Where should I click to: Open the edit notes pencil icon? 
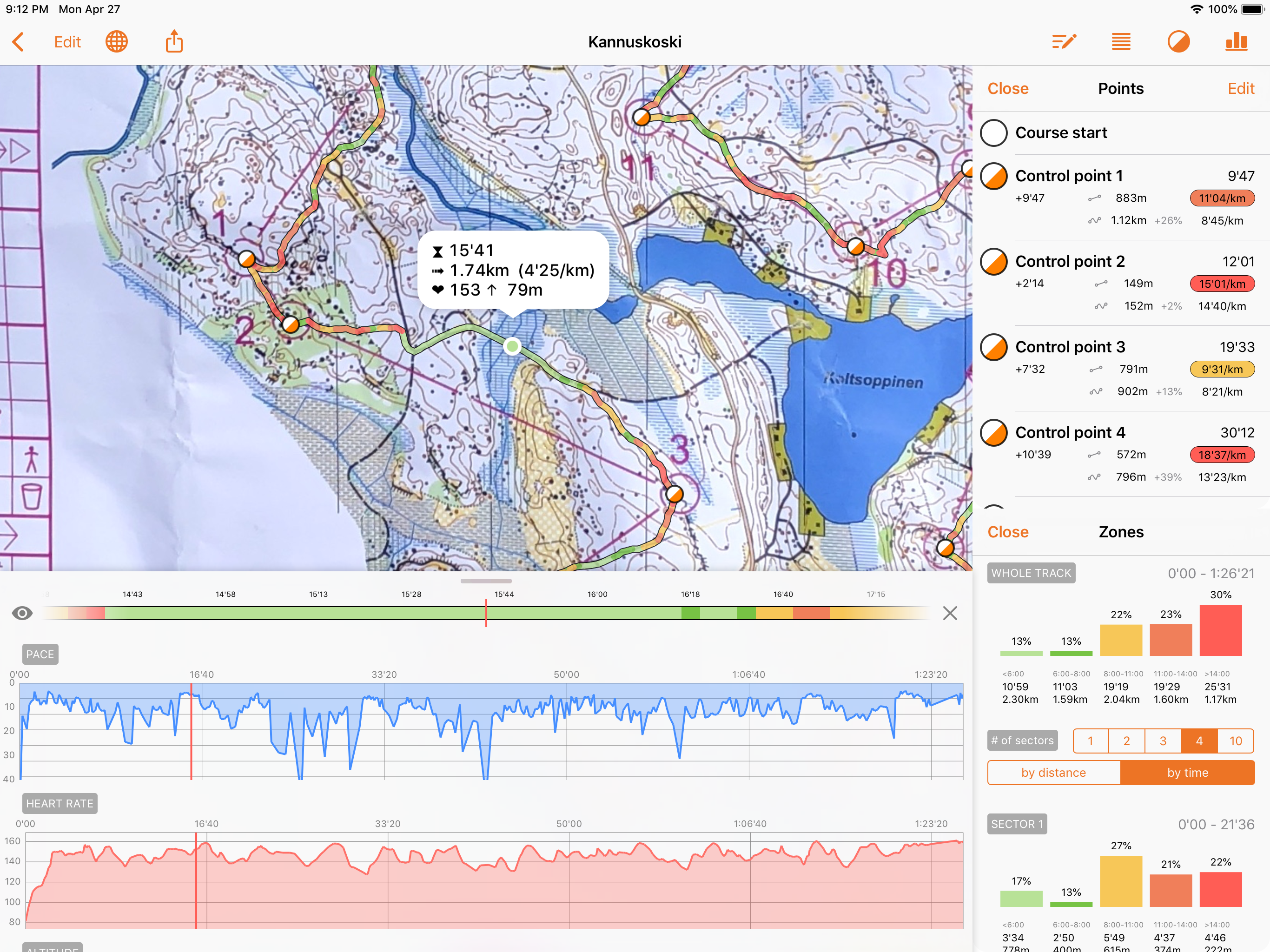[x=1063, y=42]
